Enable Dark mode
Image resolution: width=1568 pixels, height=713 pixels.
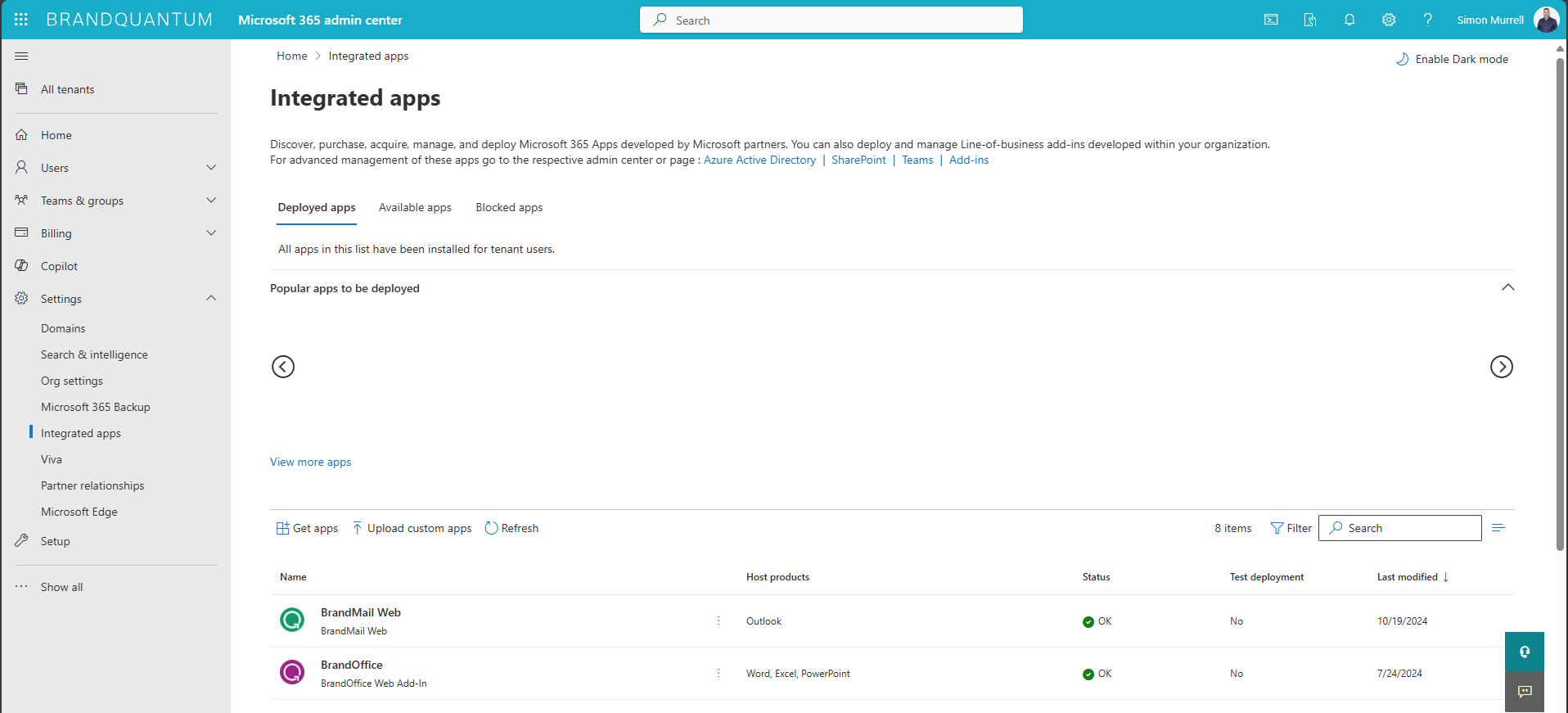[1452, 59]
